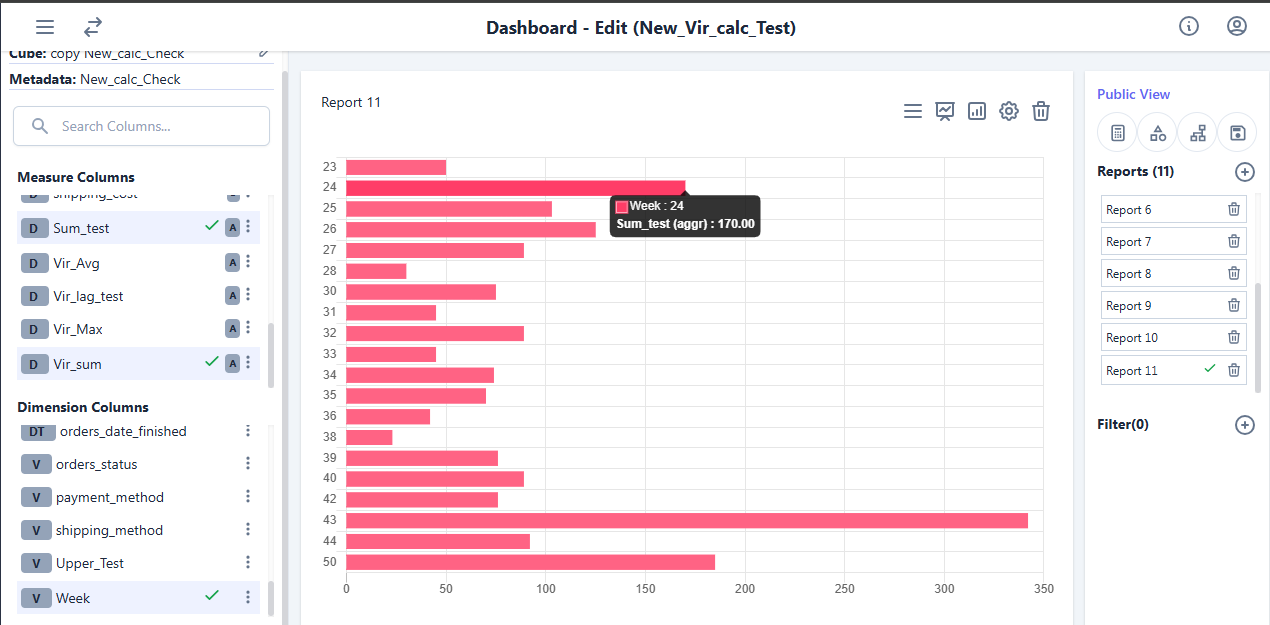
Task: Expand the aggregation 'A' badge on Vir_Max
Action: [232, 329]
